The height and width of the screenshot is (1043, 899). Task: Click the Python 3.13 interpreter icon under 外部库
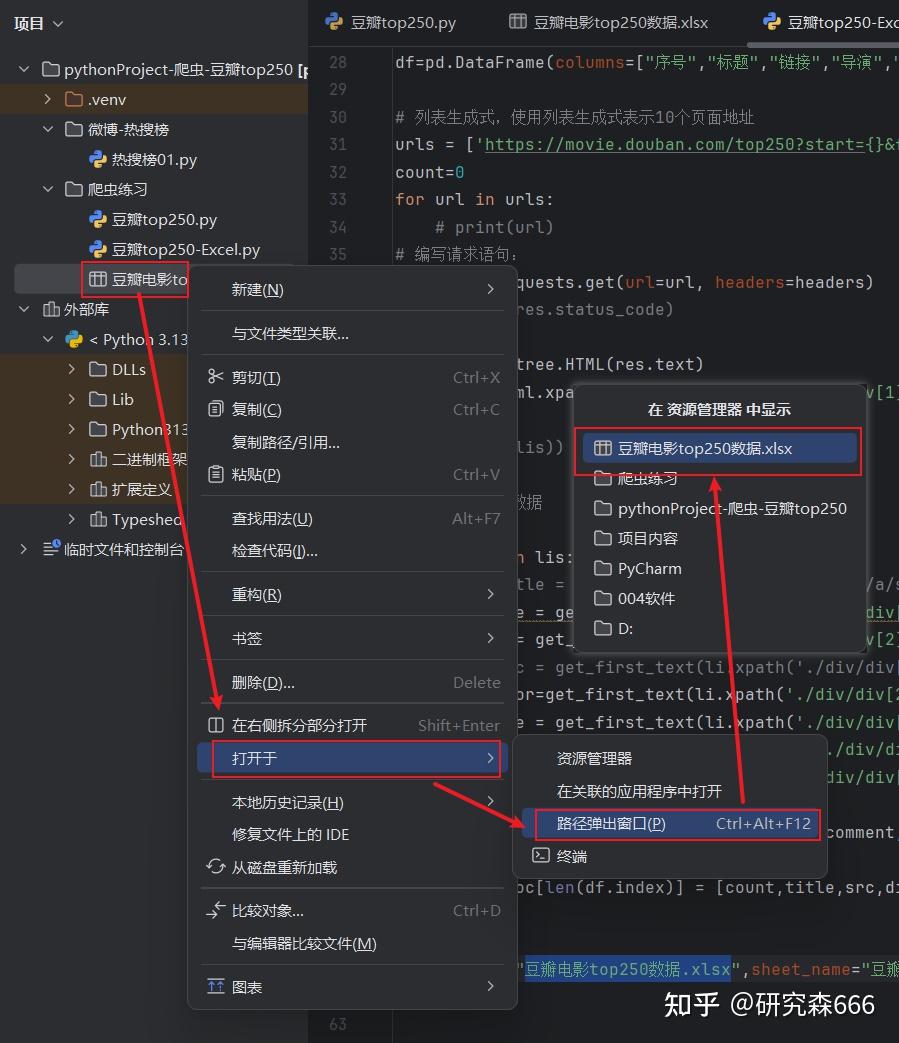pos(72,339)
